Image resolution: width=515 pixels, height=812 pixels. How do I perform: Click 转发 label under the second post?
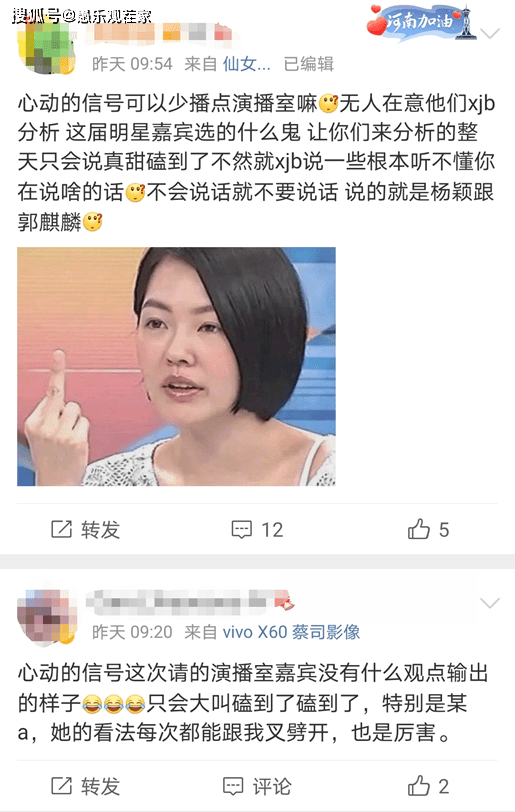(x=101, y=786)
